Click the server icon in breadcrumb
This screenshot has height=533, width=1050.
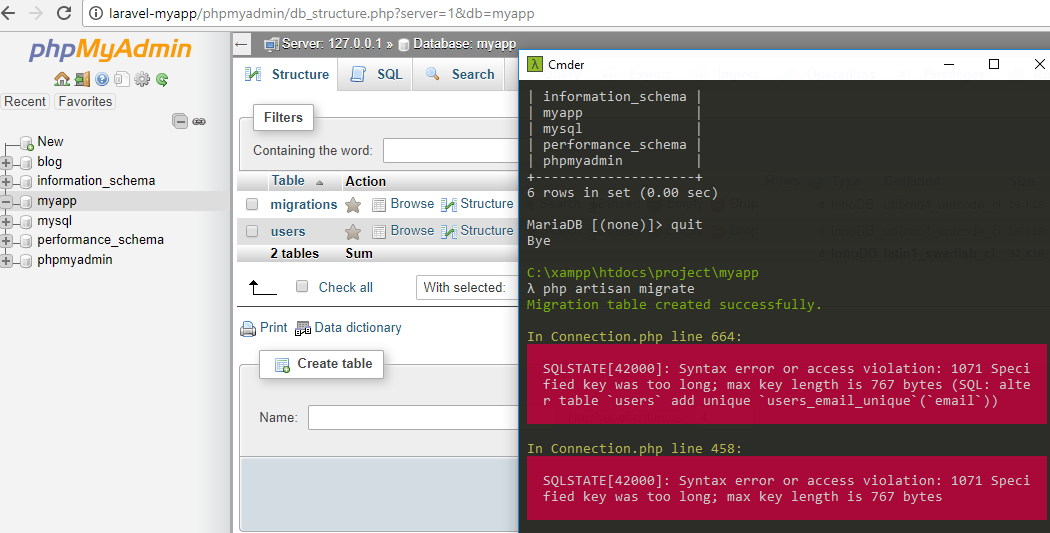(x=271, y=44)
